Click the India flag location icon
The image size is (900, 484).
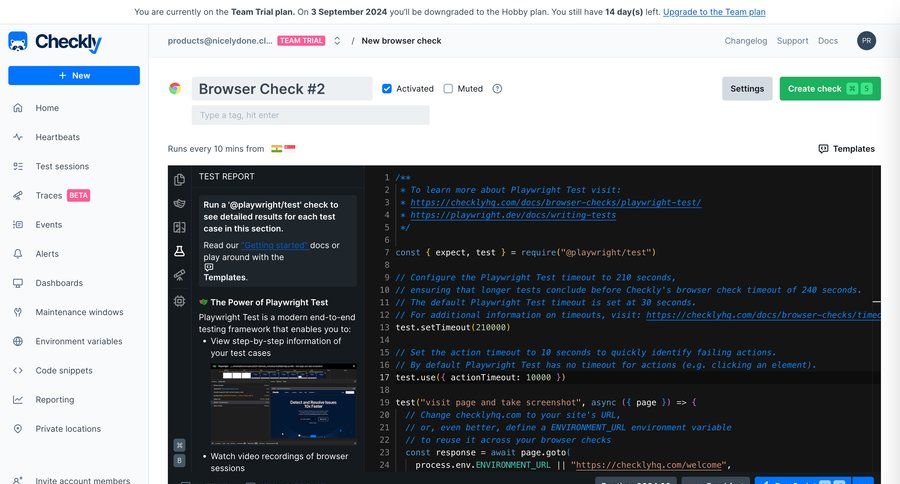pyautogui.click(x=277, y=149)
